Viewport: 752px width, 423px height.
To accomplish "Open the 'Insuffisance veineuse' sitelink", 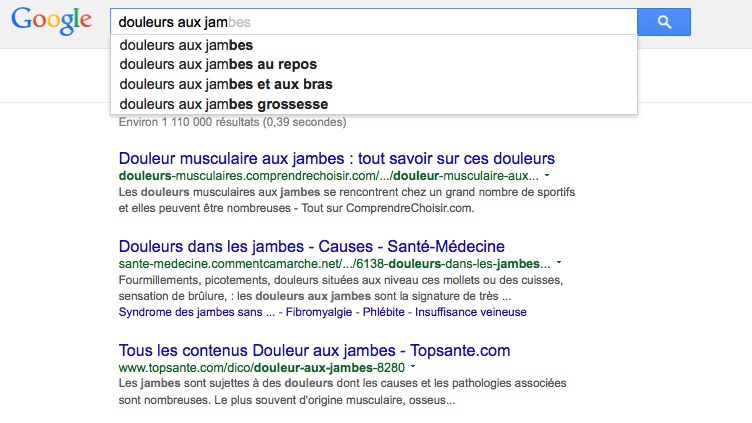I will [471, 312].
